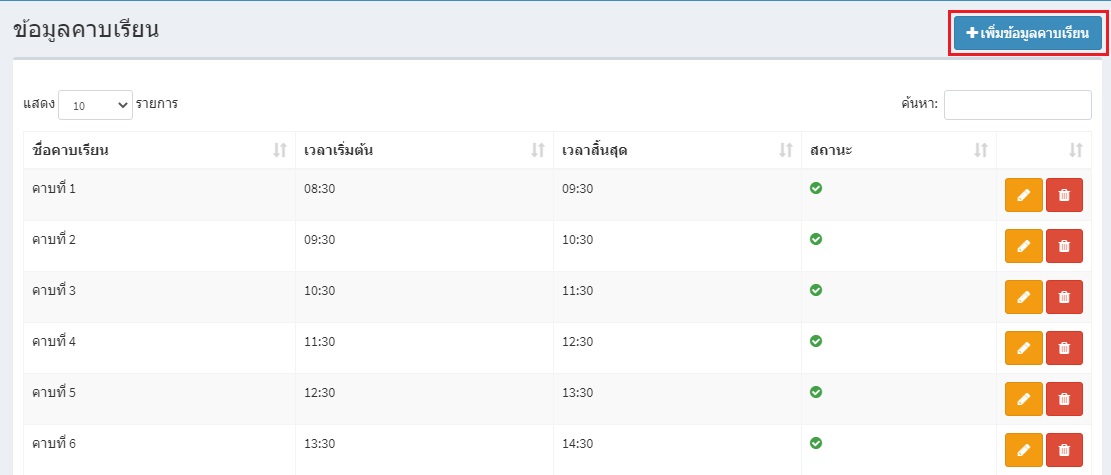Edit คาบที่ 2 with the pencil icon

[1023, 246]
